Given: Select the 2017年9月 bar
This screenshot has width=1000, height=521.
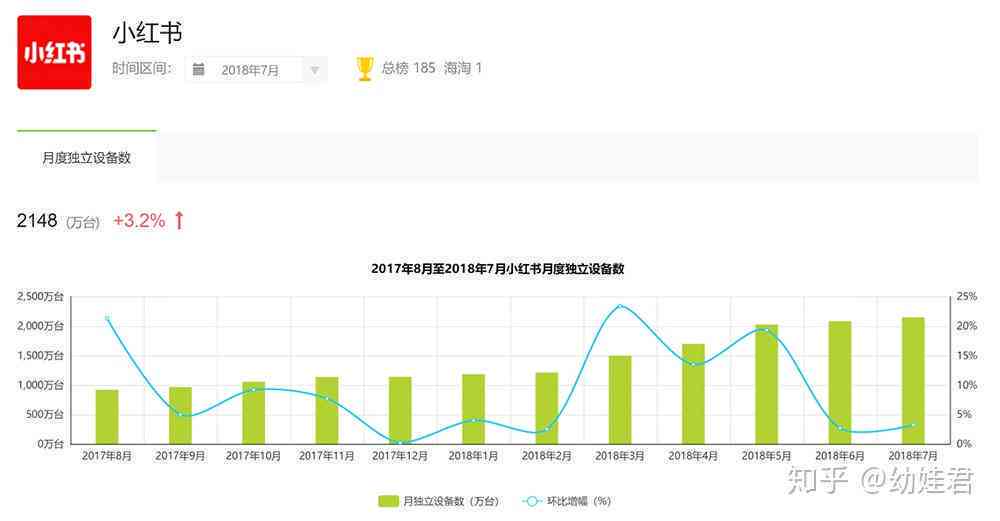Looking at the screenshot, I should [x=180, y=415].
